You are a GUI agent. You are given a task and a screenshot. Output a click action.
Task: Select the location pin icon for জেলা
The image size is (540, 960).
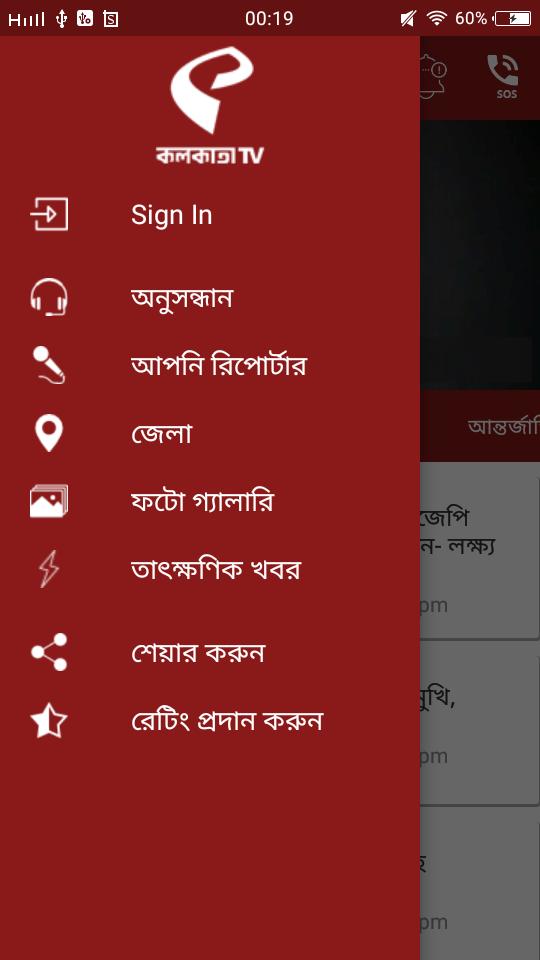click(x=49, y=433)
